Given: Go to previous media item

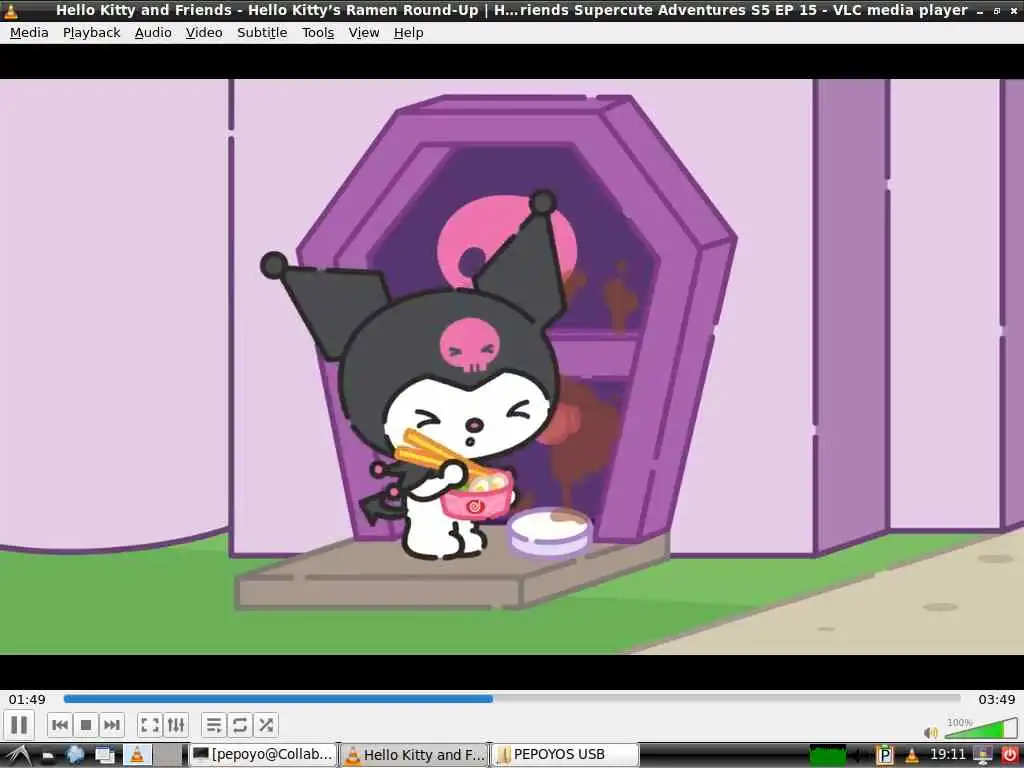Looking at the screenshot, I should point(60,725).
